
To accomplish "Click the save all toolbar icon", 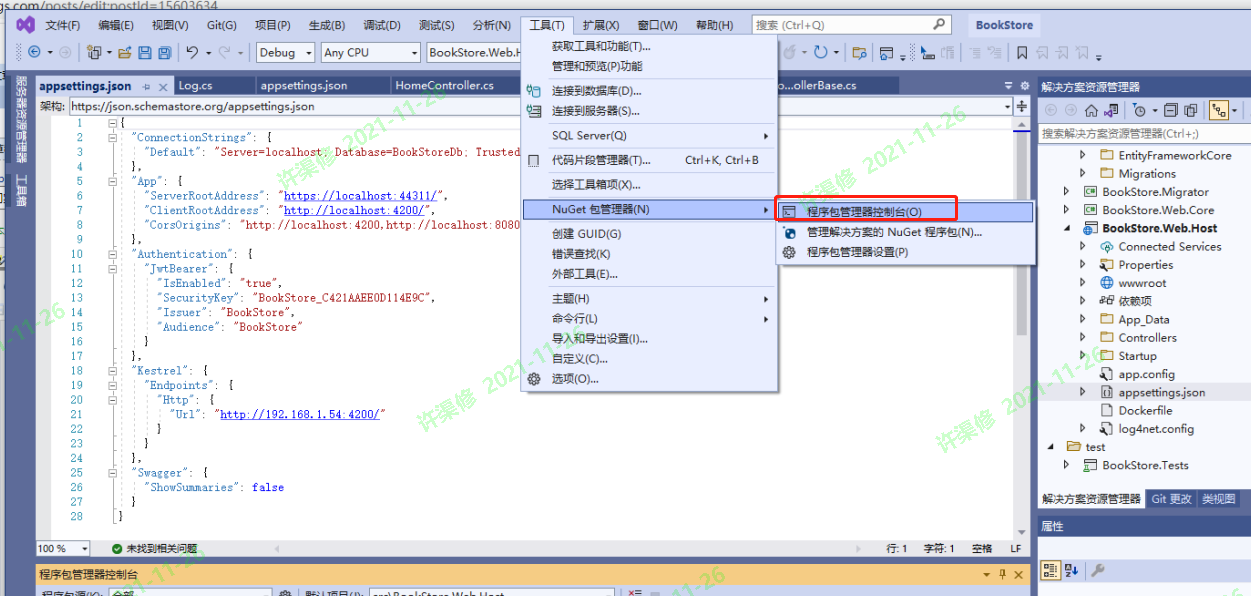I will 165,52.
